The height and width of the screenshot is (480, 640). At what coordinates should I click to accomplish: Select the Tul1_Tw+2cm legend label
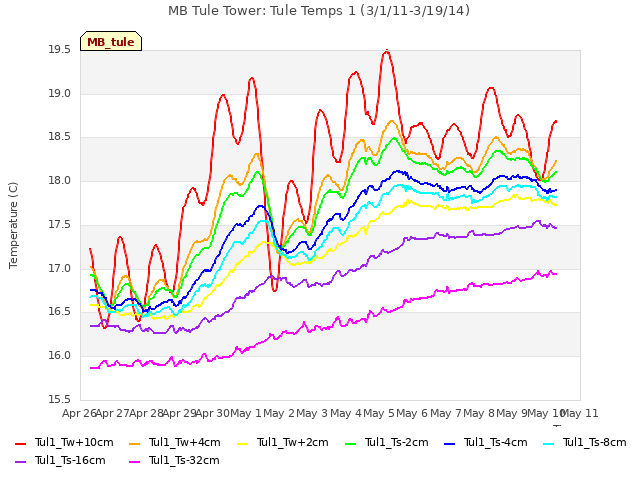click(293, 442)
